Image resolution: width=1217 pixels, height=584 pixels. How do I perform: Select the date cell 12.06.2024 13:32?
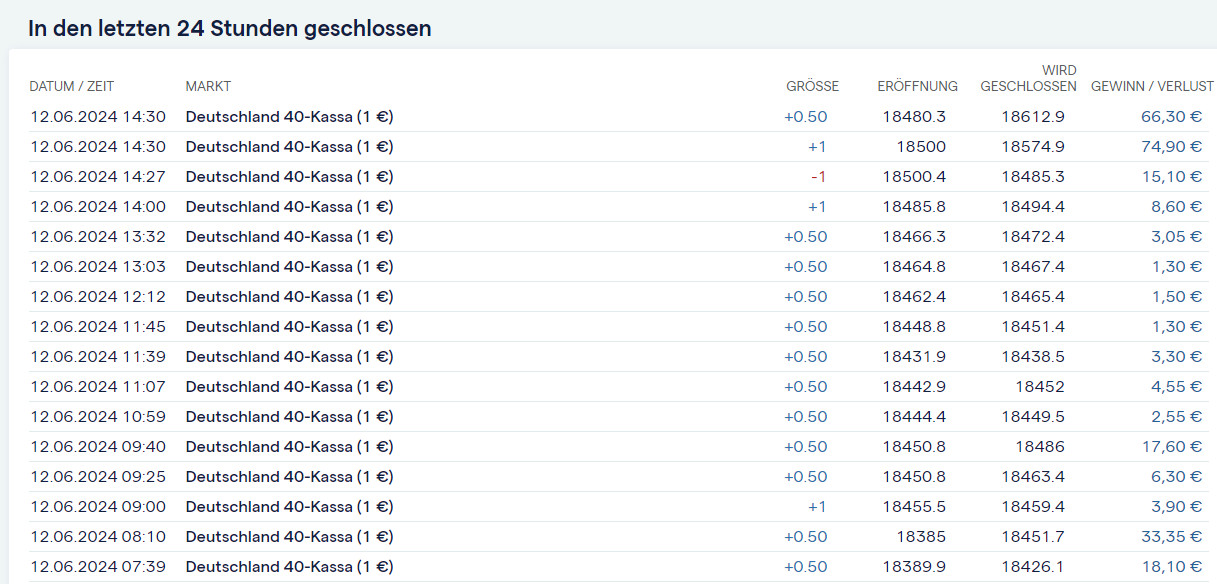[x=98, y=237]
